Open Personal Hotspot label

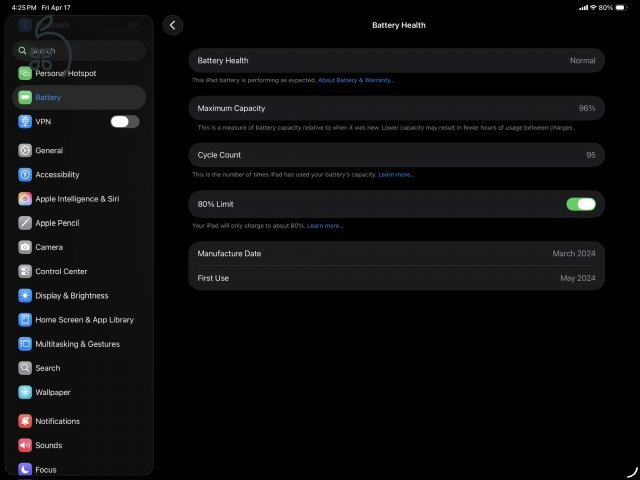66,73
